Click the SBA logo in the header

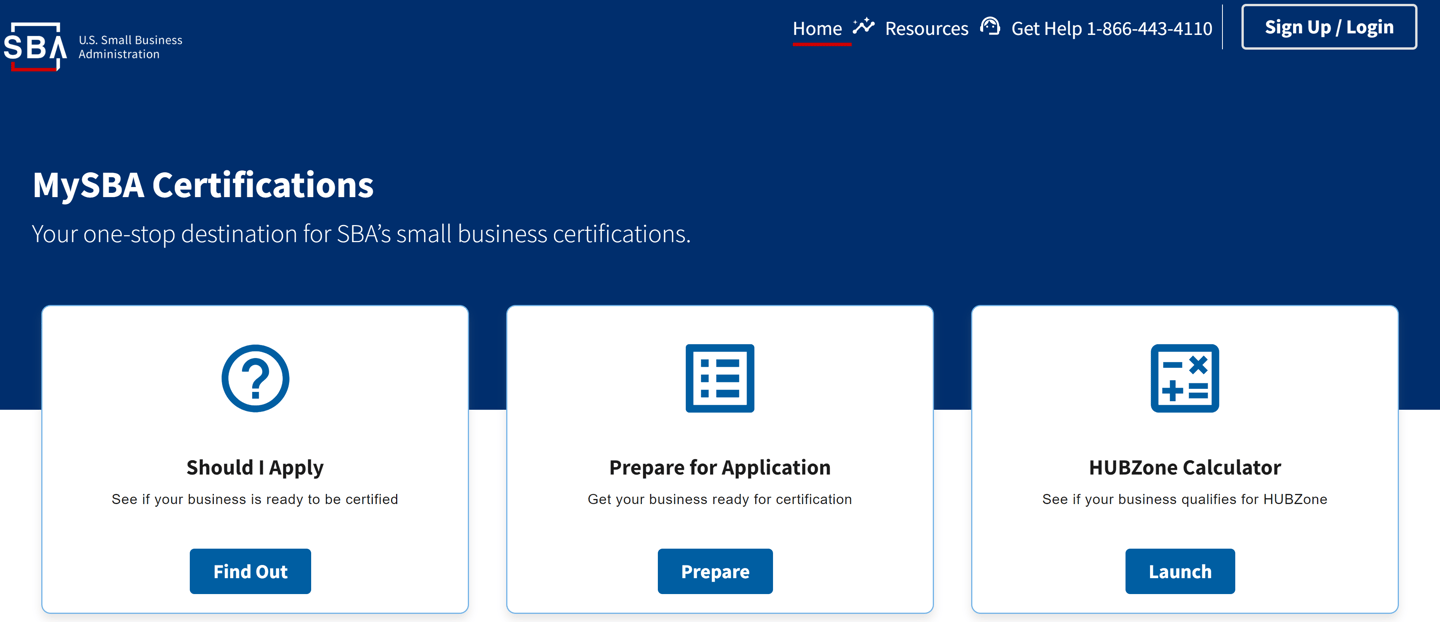pyautogui.click(x=35, y=46)
